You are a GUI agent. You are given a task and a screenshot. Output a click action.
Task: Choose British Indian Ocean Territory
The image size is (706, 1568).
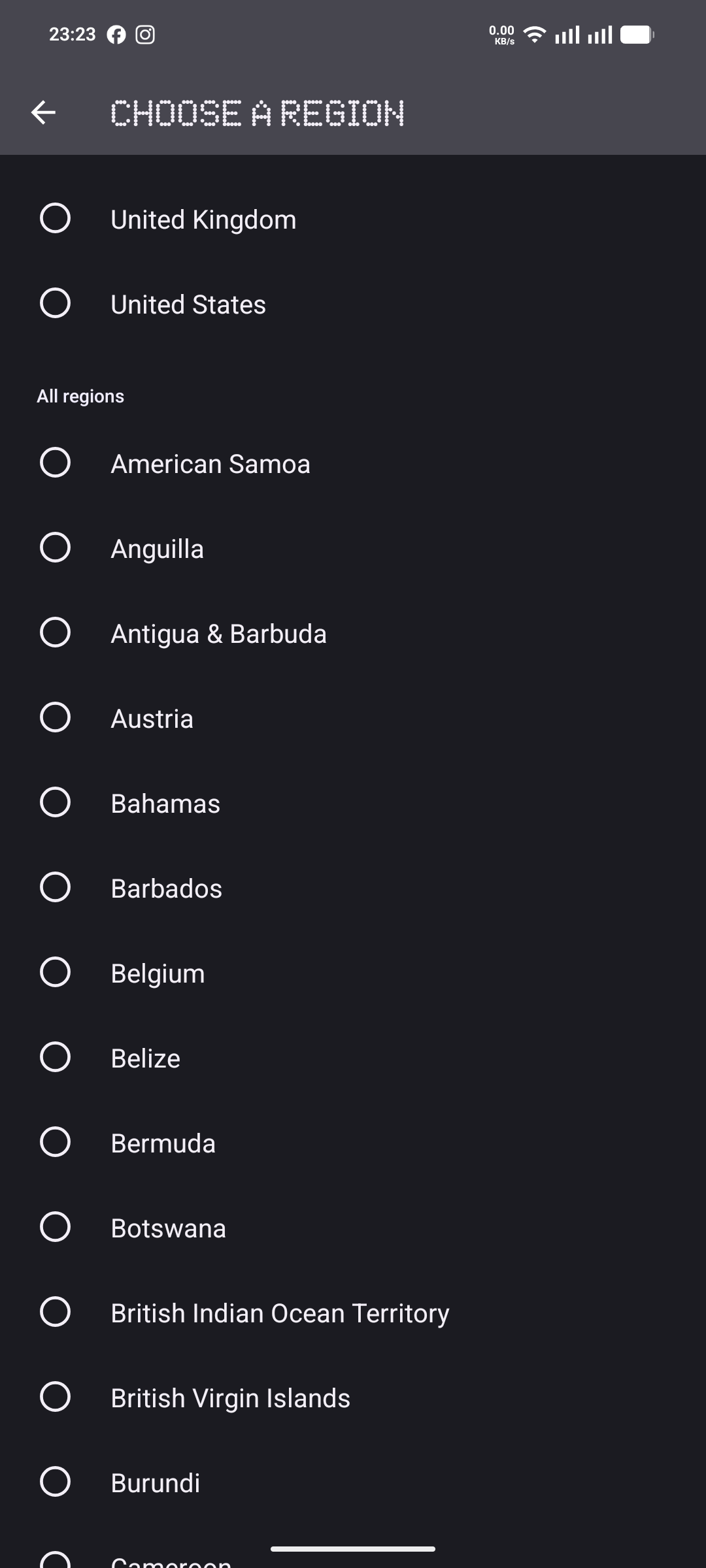(x=55, y=1312)
